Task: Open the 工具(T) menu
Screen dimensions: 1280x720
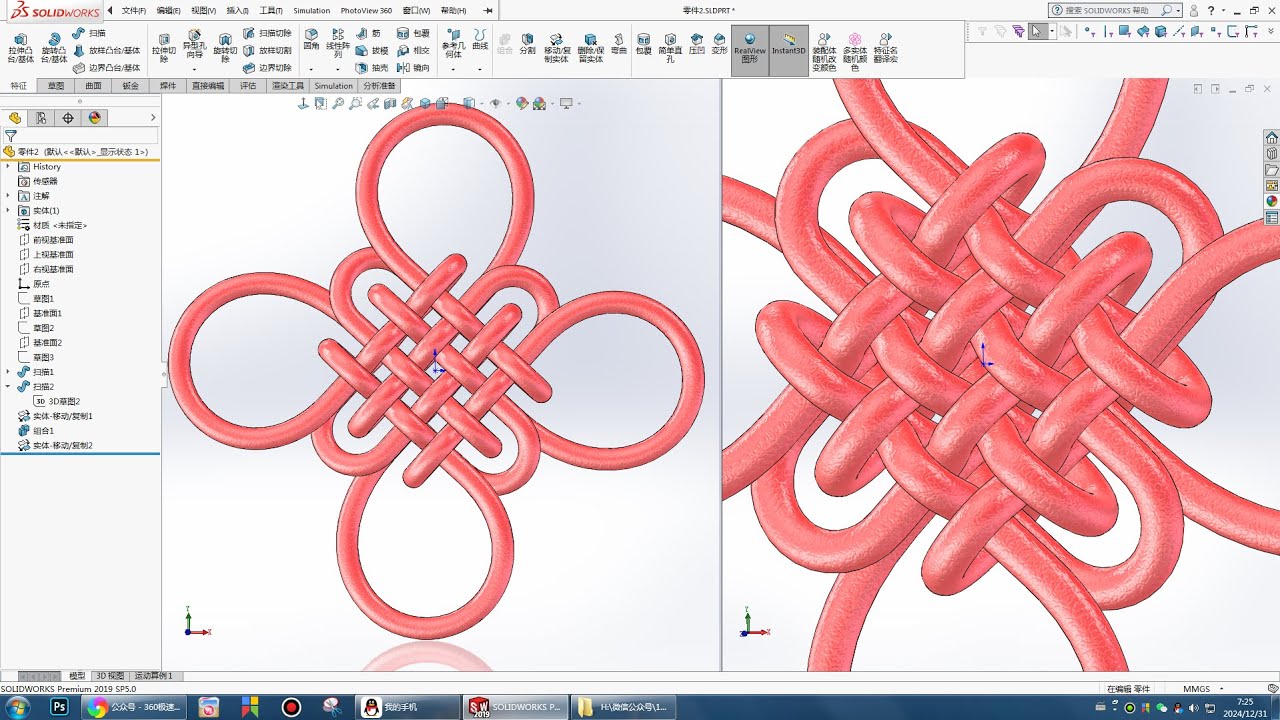Action: [x=271, y=10]
